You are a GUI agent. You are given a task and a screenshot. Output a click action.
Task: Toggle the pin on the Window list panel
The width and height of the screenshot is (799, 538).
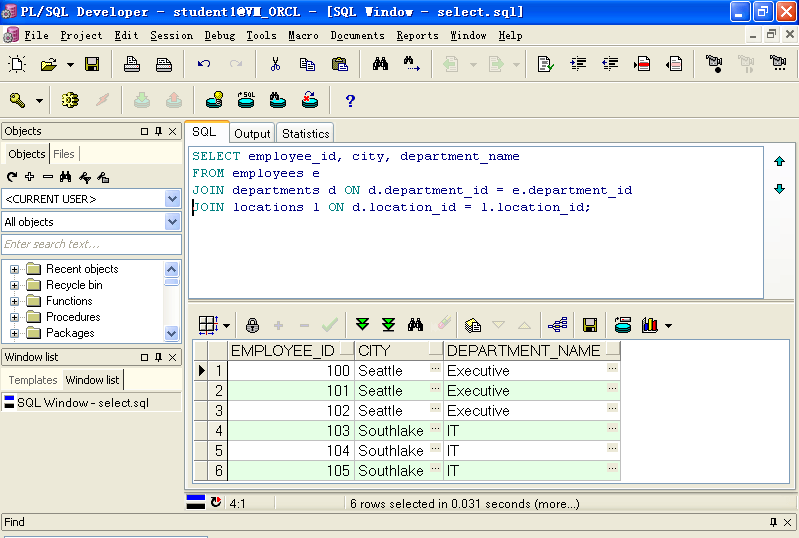[158, 357]
